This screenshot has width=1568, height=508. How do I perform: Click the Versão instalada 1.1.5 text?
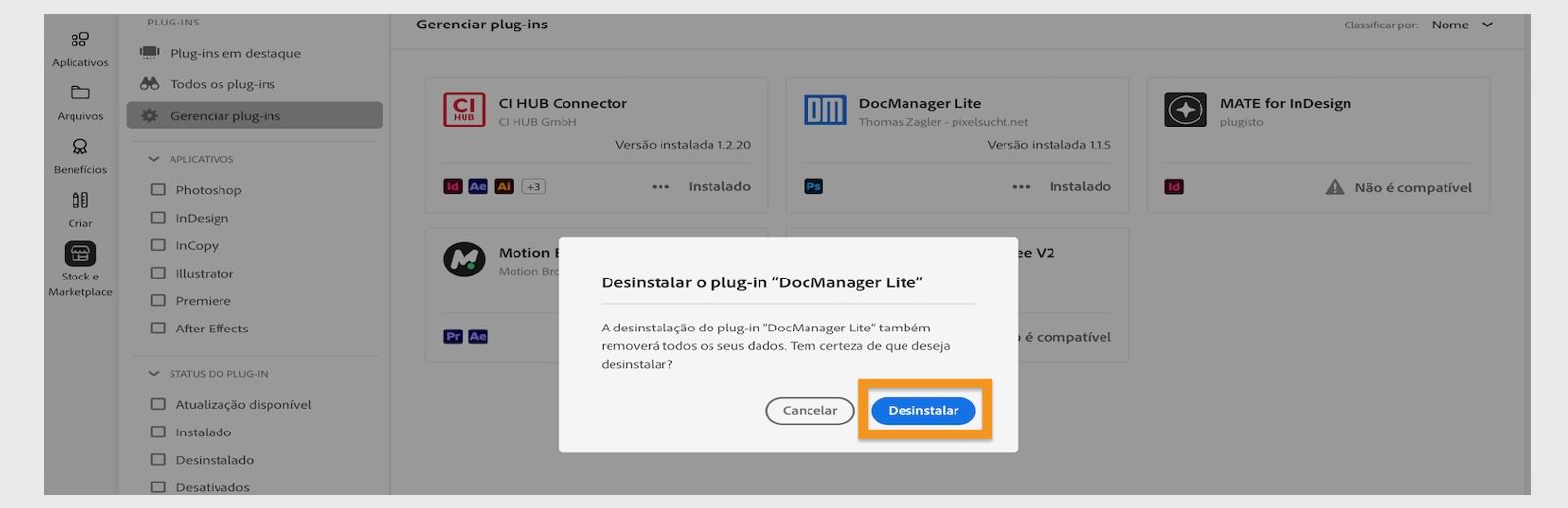1049,145
